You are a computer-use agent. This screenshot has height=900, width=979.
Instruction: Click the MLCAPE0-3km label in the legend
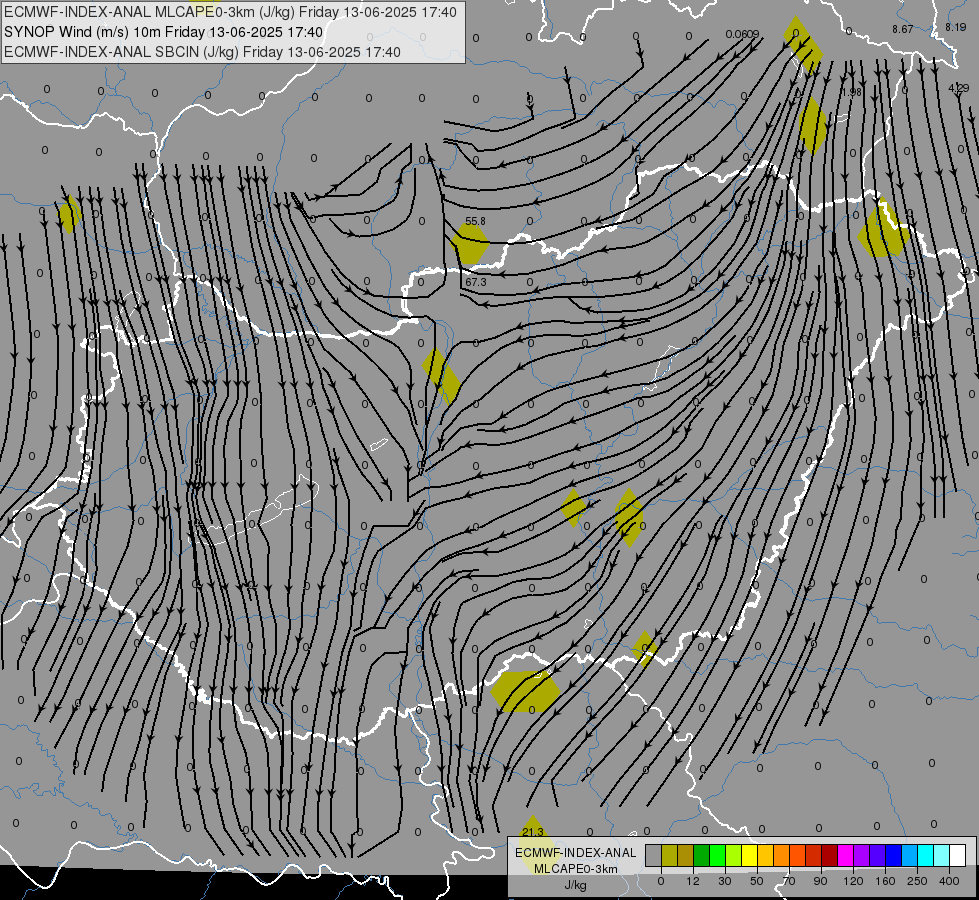point(576,869)
